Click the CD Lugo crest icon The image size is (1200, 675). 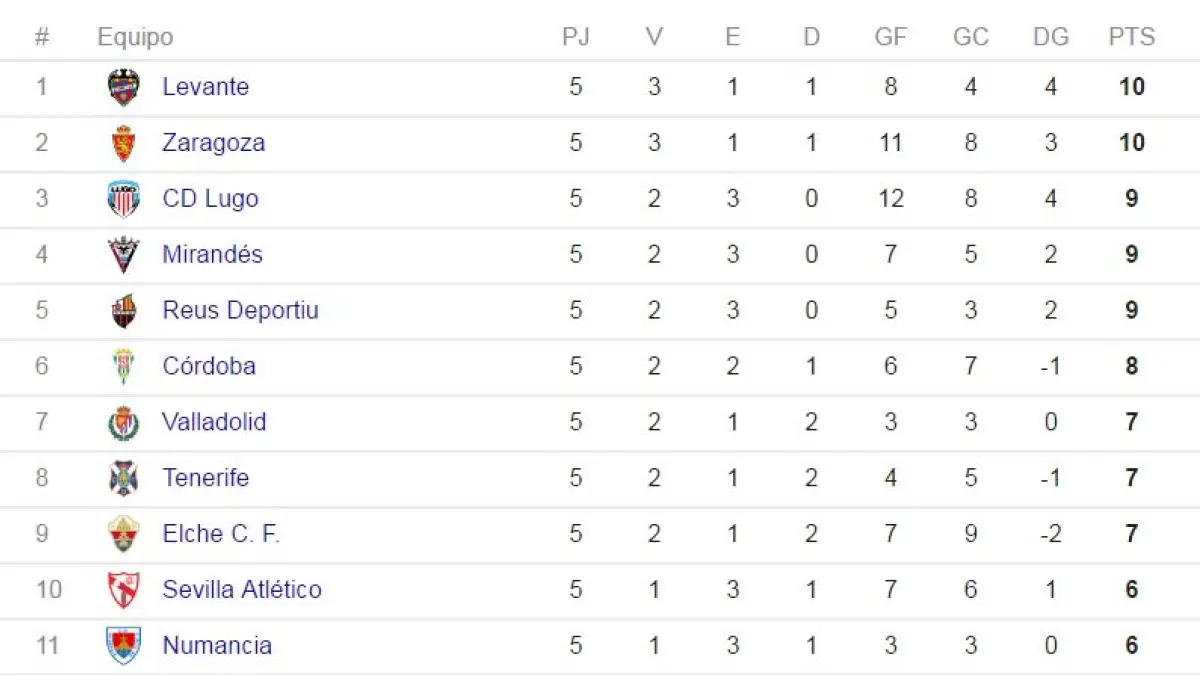(124, 199)
